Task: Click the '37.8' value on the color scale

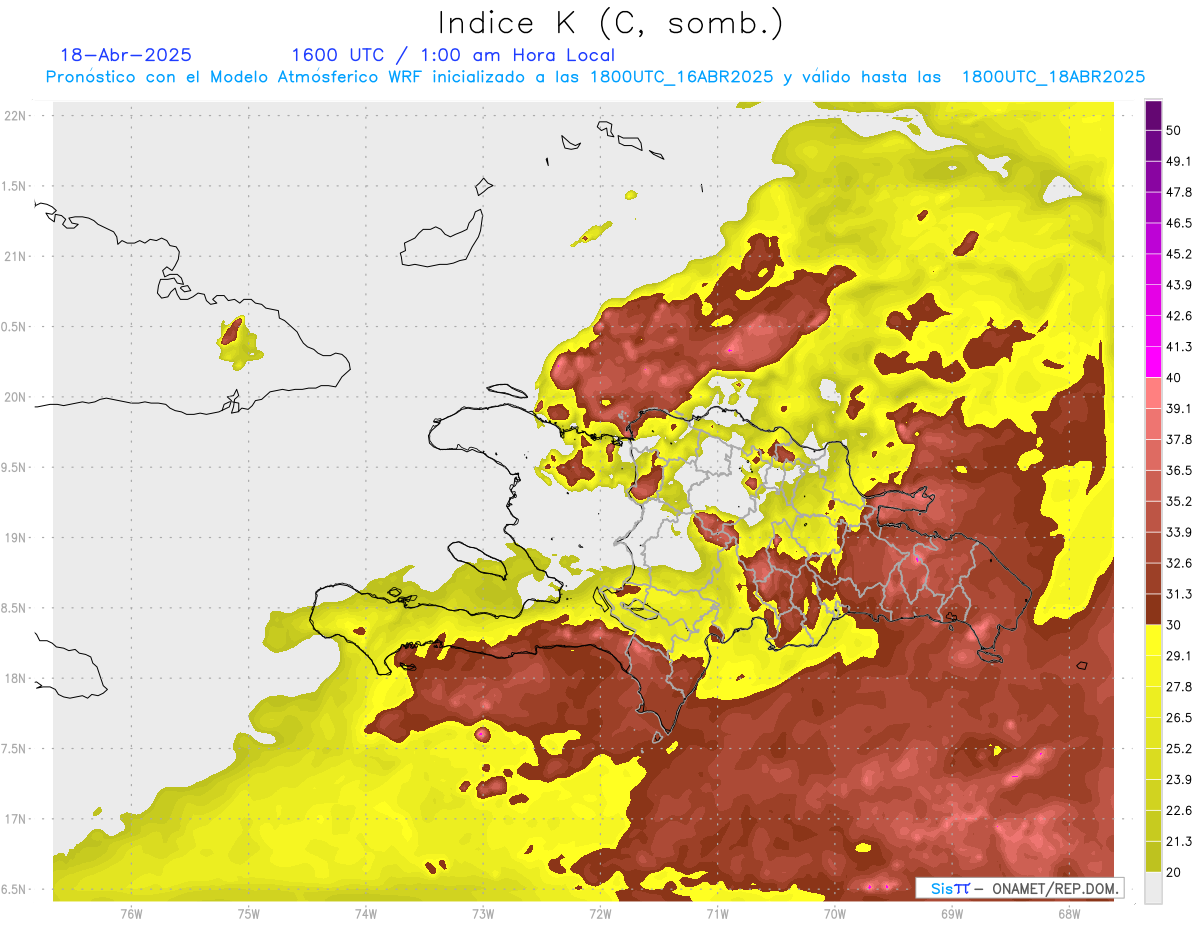Action: tap(1179, 440)
